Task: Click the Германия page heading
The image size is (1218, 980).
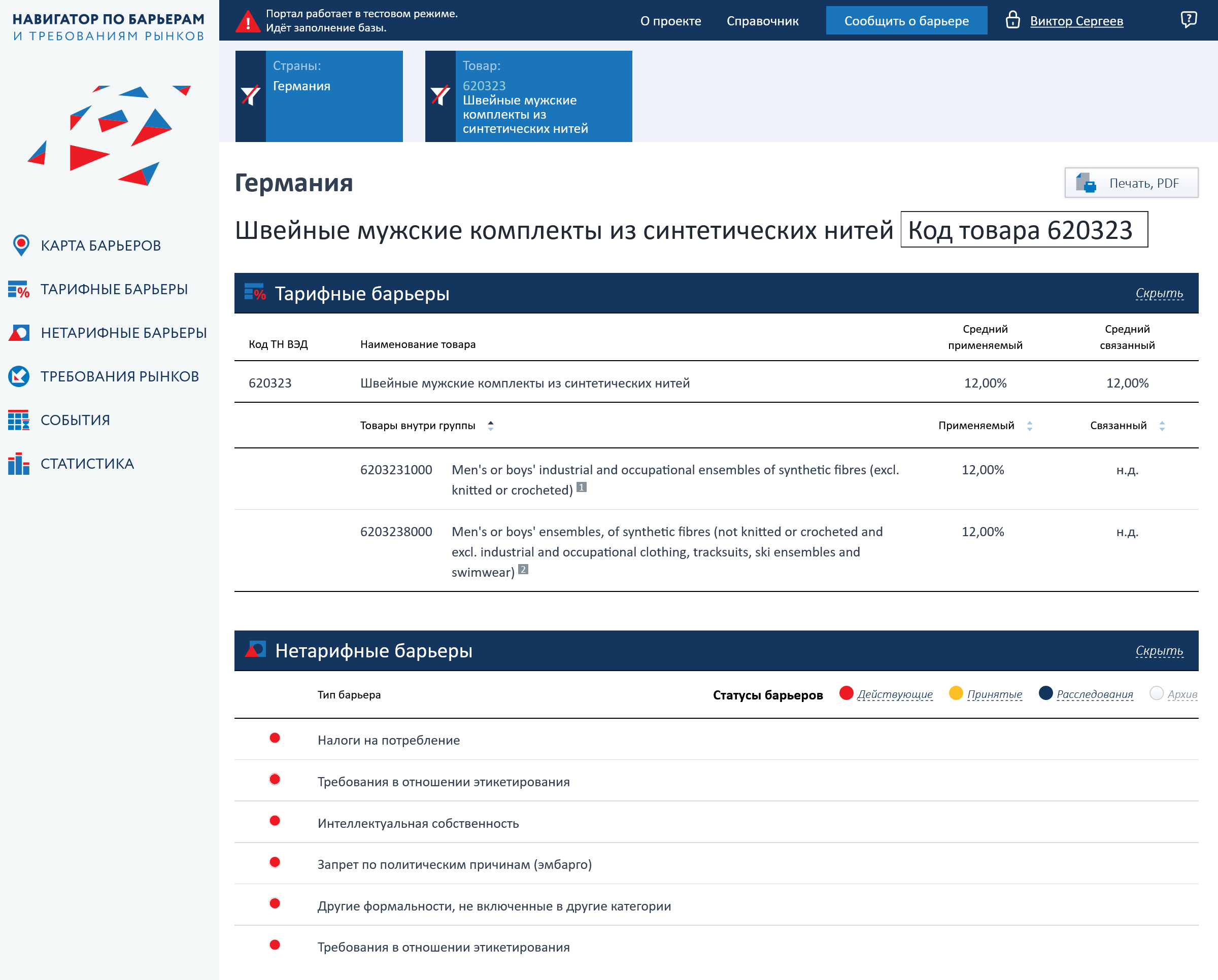Action: point(294,183)
